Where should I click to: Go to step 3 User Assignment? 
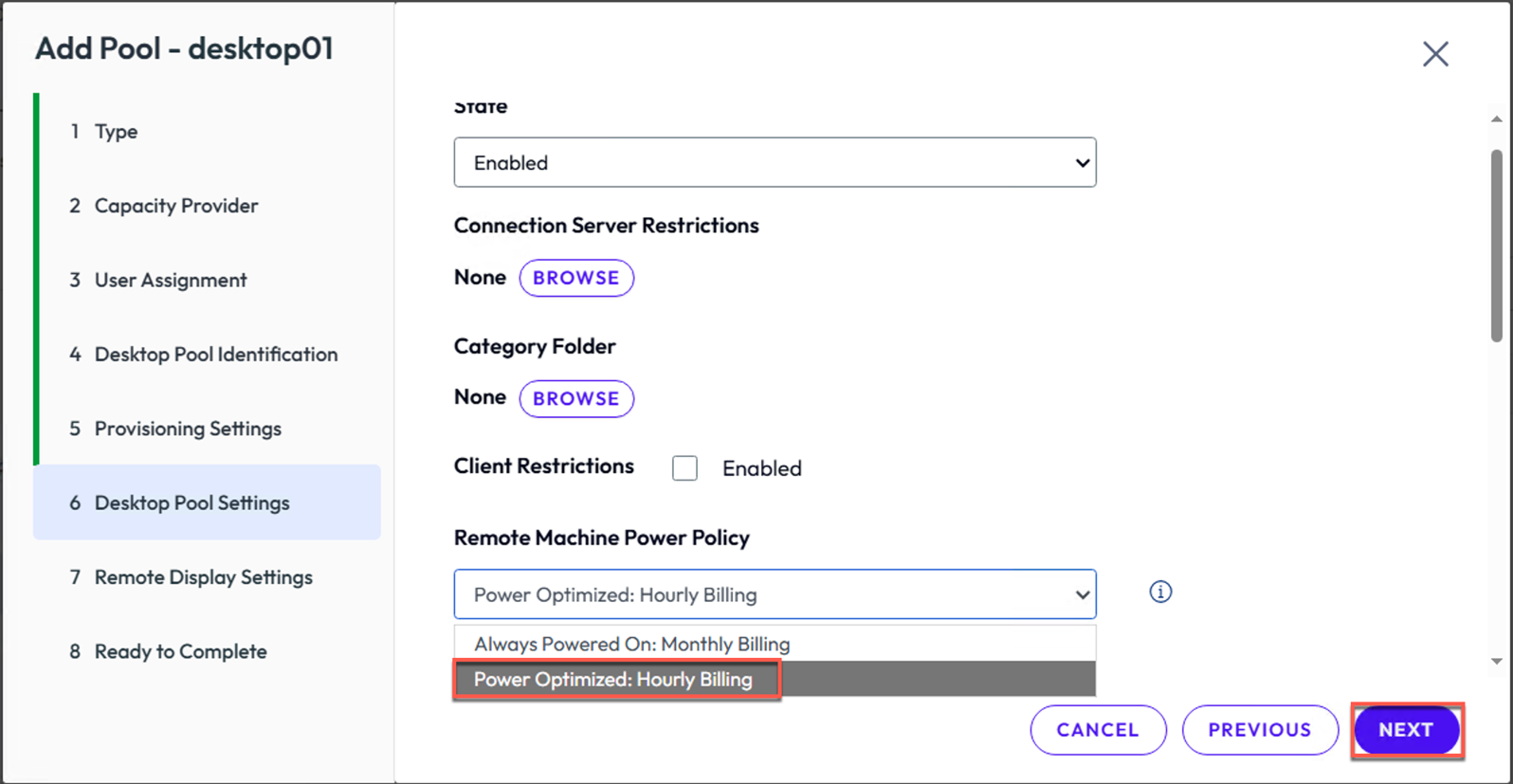click(x=207, y=280)
